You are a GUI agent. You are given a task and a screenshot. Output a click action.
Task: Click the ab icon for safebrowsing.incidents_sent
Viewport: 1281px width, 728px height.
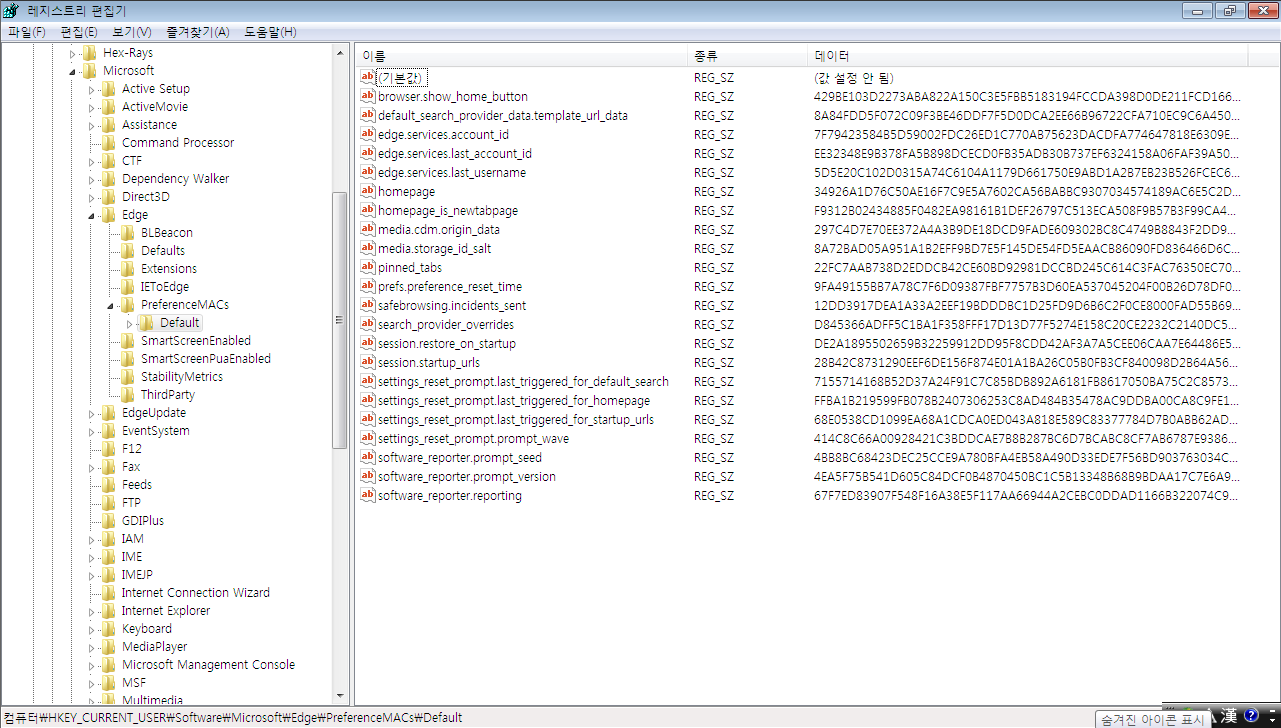pos(367,305)
